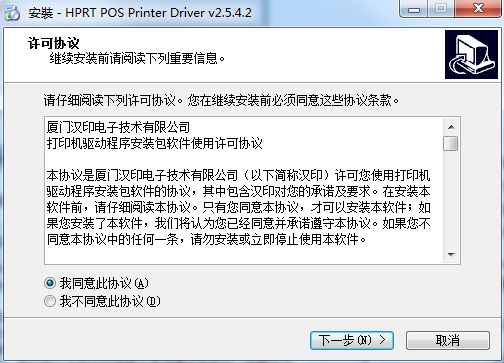Screen dimensions: 504x363
Task: Cancel installation with the 取消 button
Action: click(x=448, y=340)
